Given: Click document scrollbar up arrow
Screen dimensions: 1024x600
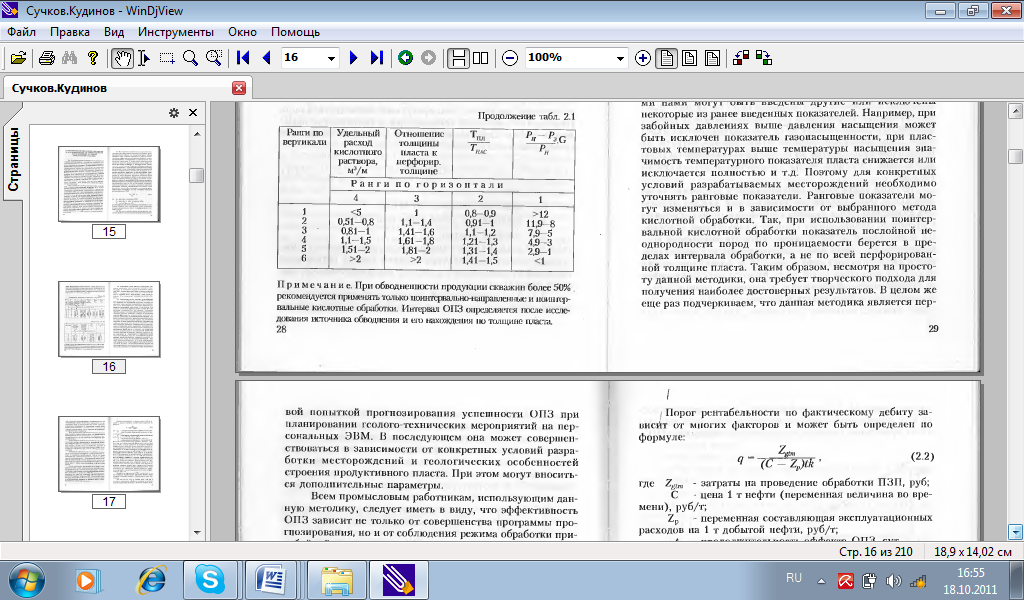Looking at the screenshot, I should 1015,110.
